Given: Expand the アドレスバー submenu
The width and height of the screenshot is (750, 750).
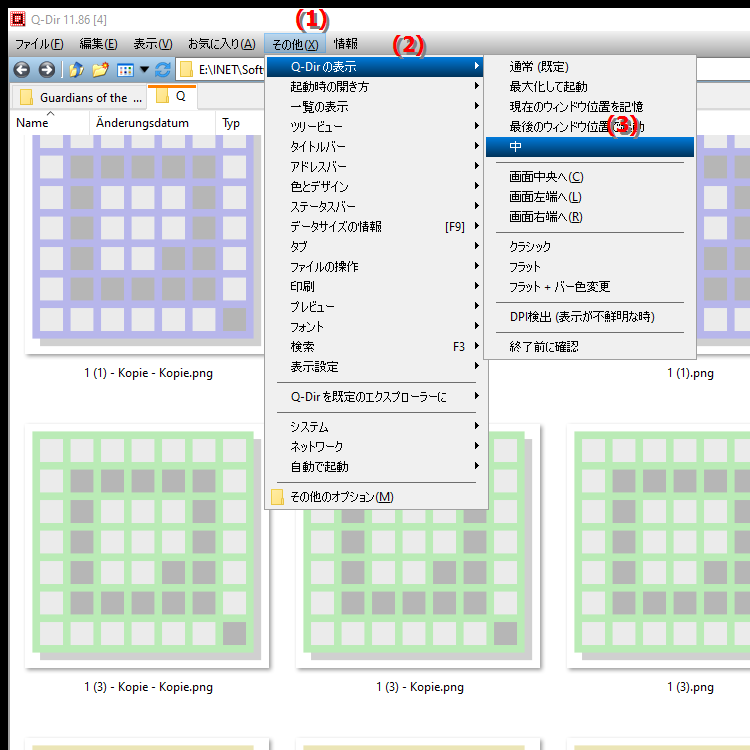Looking at the screenshot, I should click(x=375, y=167).
